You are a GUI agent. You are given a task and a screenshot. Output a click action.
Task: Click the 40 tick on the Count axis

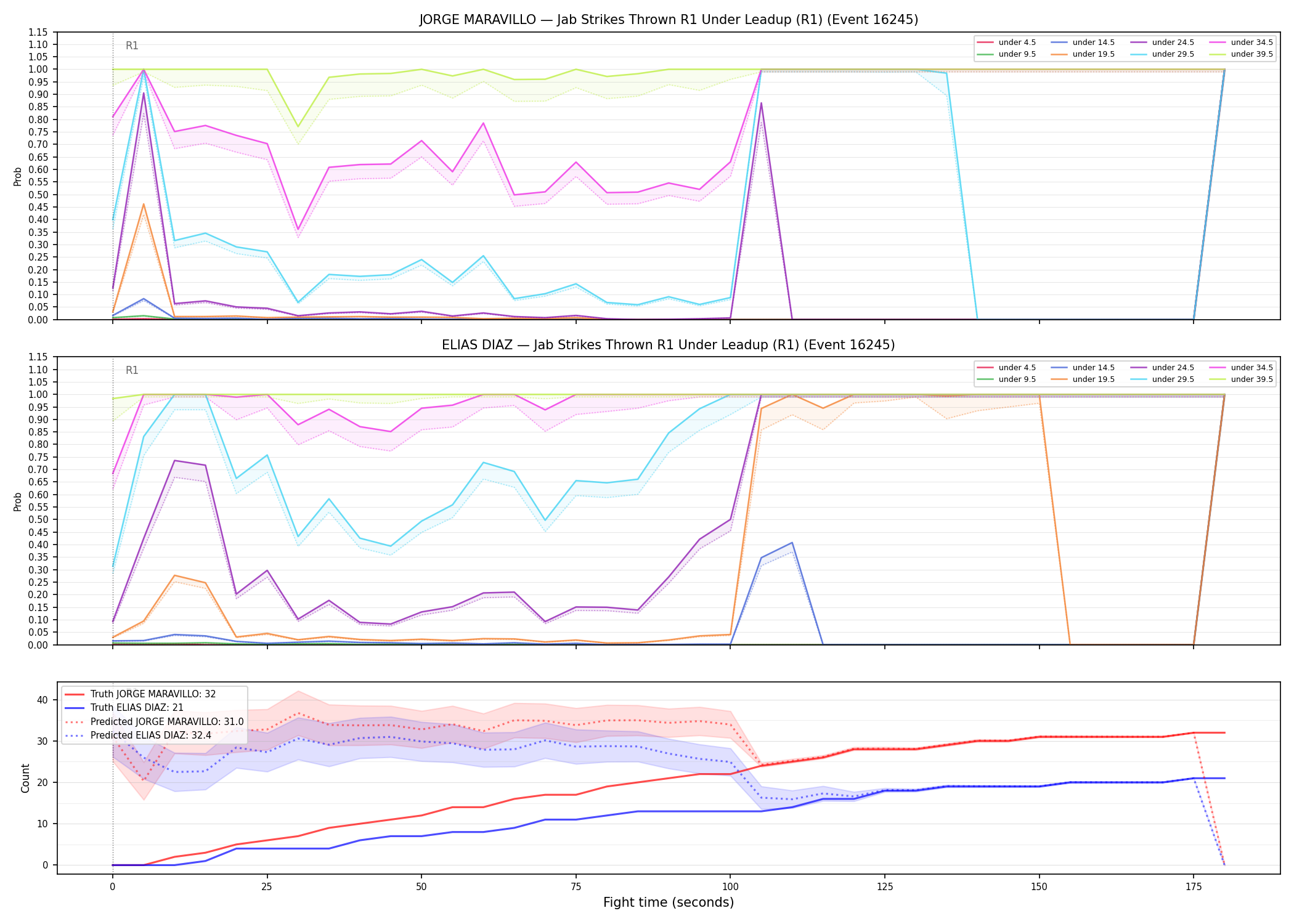(43, 700)
